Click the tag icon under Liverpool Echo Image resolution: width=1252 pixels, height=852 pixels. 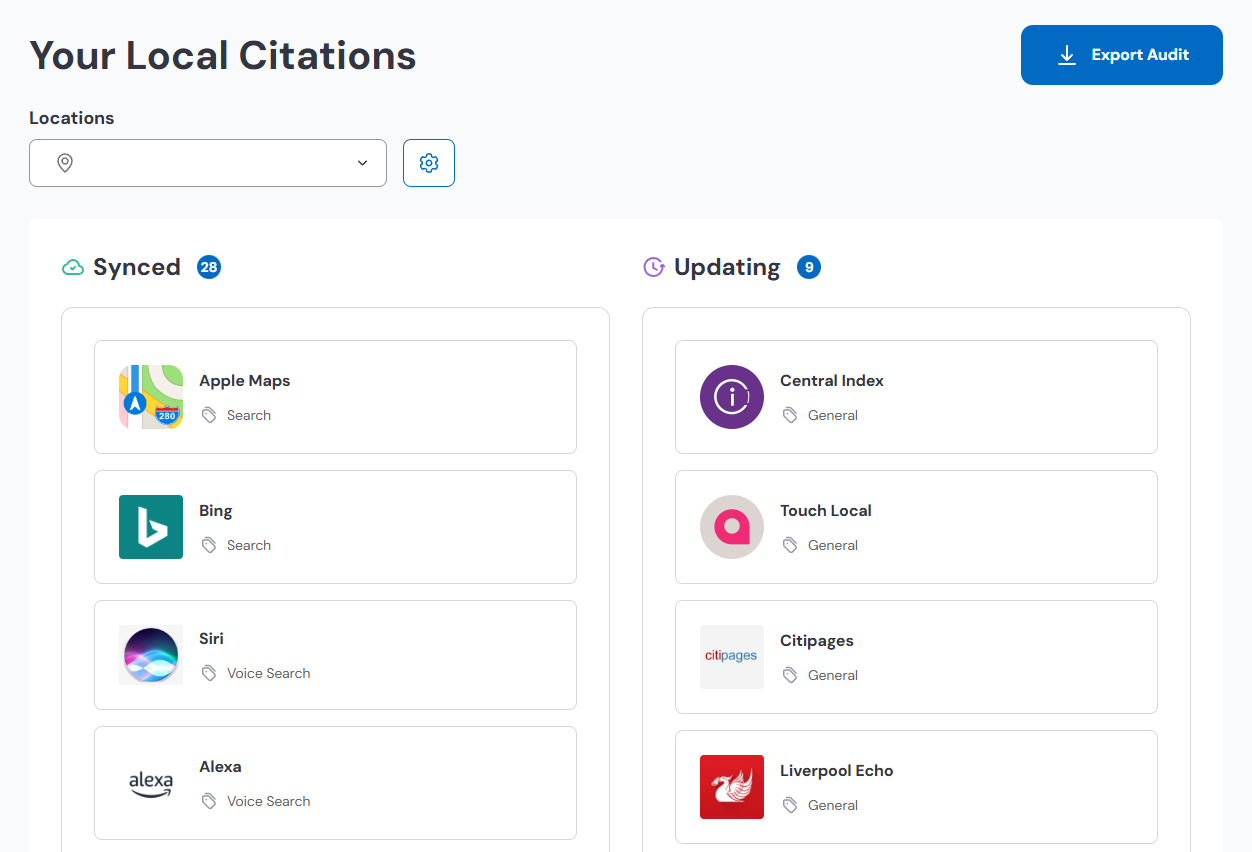click(790, 805)
